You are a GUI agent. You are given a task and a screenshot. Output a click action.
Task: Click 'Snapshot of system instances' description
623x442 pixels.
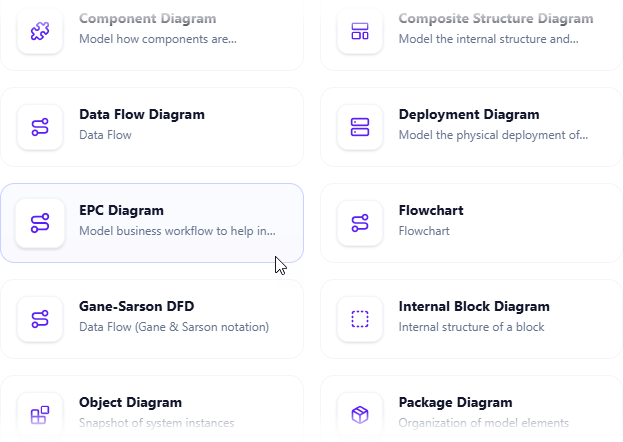[156, 423]
